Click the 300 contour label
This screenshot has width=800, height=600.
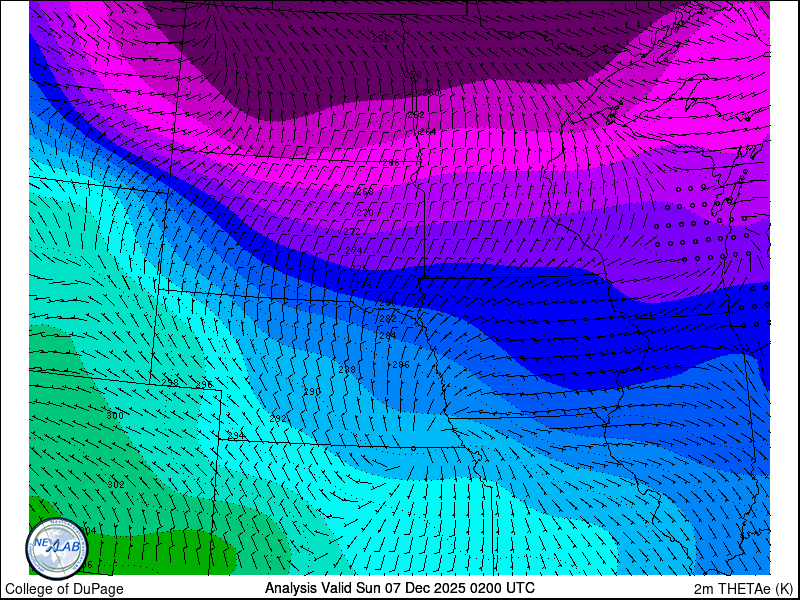point(115,416)
